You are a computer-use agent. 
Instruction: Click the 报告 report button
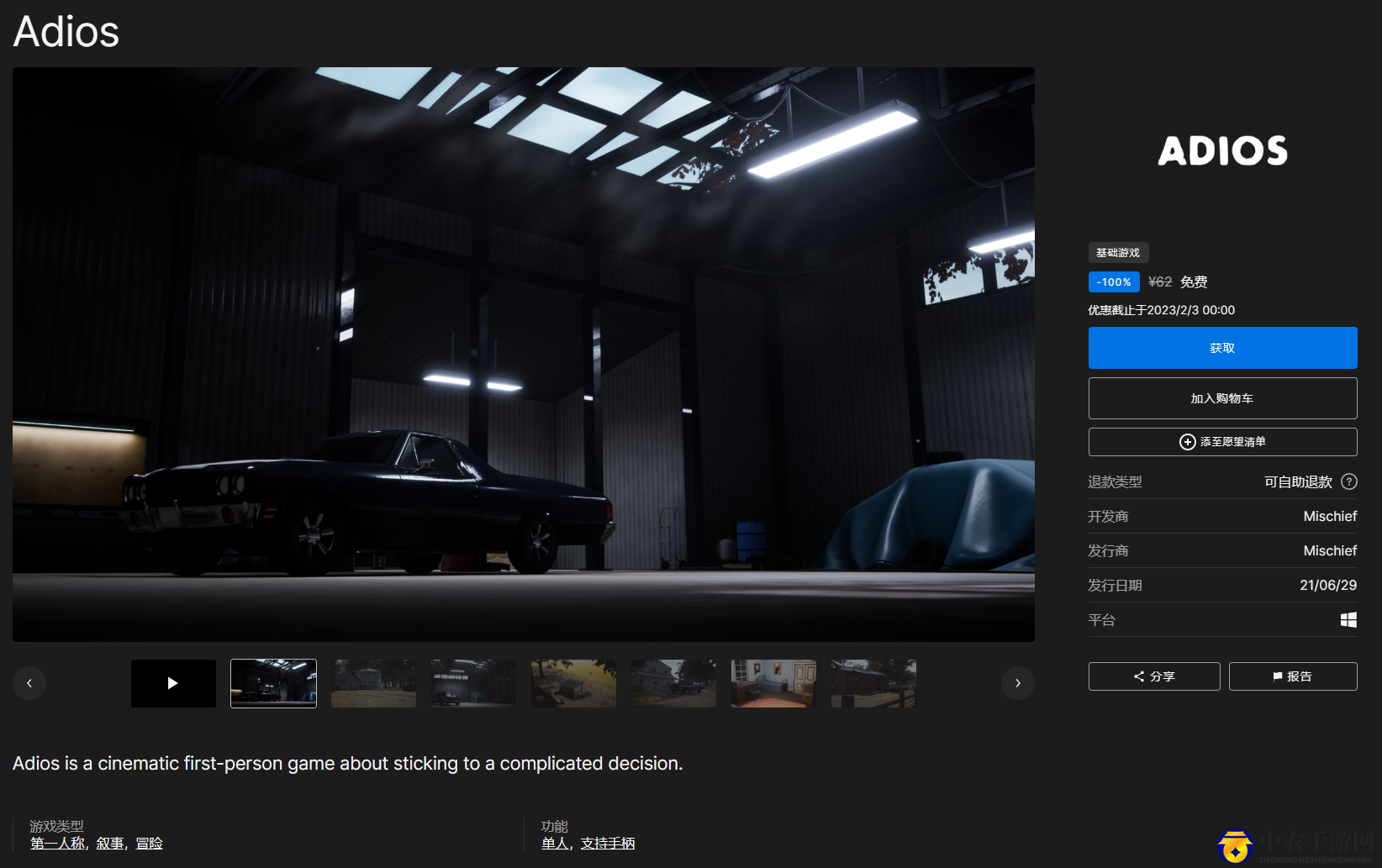1293,676
